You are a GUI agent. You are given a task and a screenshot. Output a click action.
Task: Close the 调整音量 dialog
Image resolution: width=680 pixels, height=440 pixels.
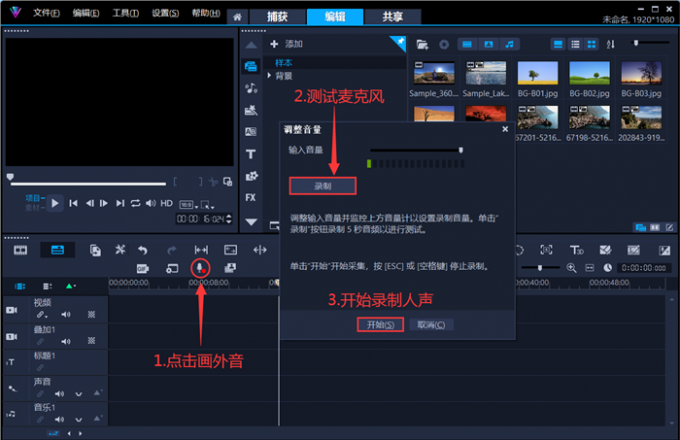(505, 129)
